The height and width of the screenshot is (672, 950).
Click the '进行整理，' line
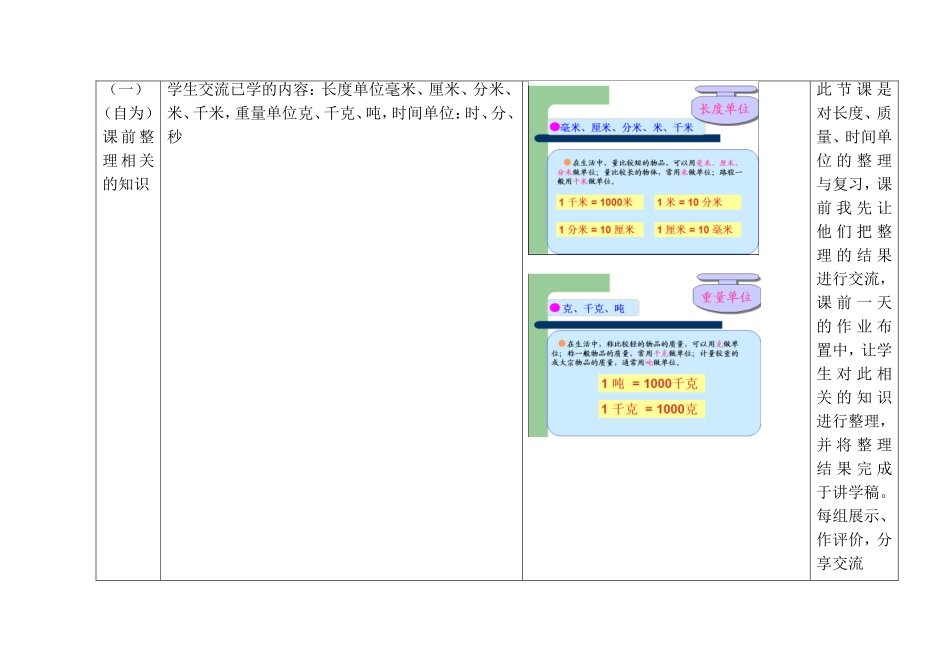pos(852,421)
